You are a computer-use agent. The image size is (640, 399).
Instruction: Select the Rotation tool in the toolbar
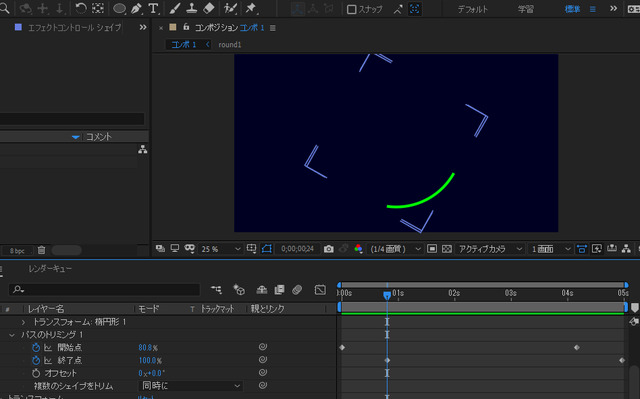click(x=81, y=8)
